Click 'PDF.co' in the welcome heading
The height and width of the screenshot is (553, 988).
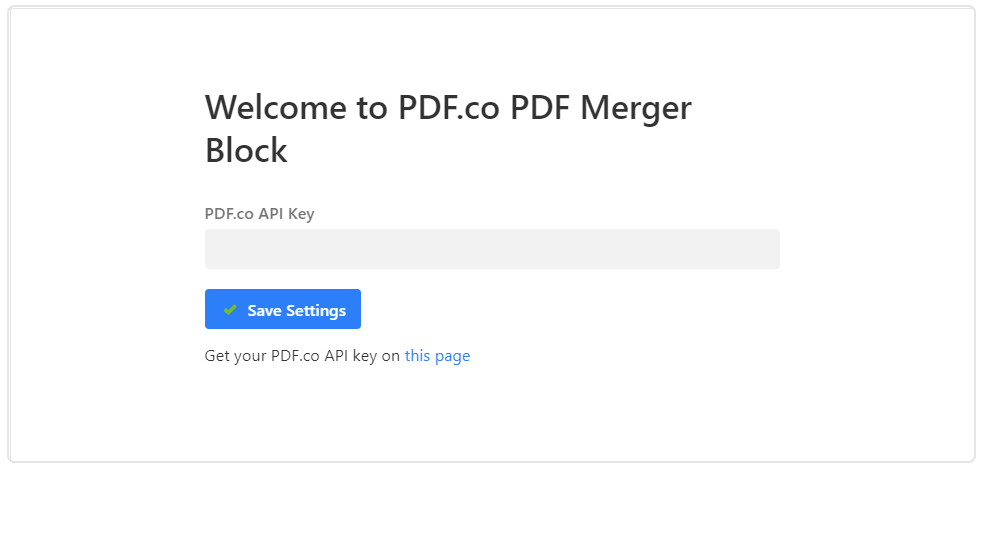click(449, 108)
